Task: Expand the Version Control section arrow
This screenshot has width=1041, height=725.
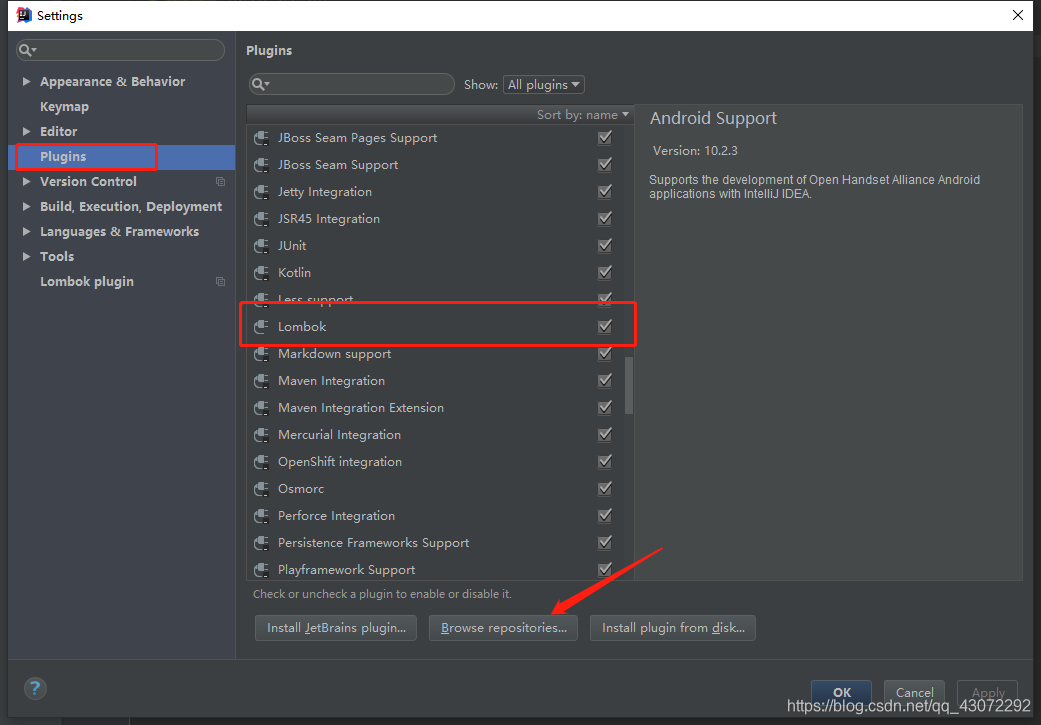Action: pos(27,181)
